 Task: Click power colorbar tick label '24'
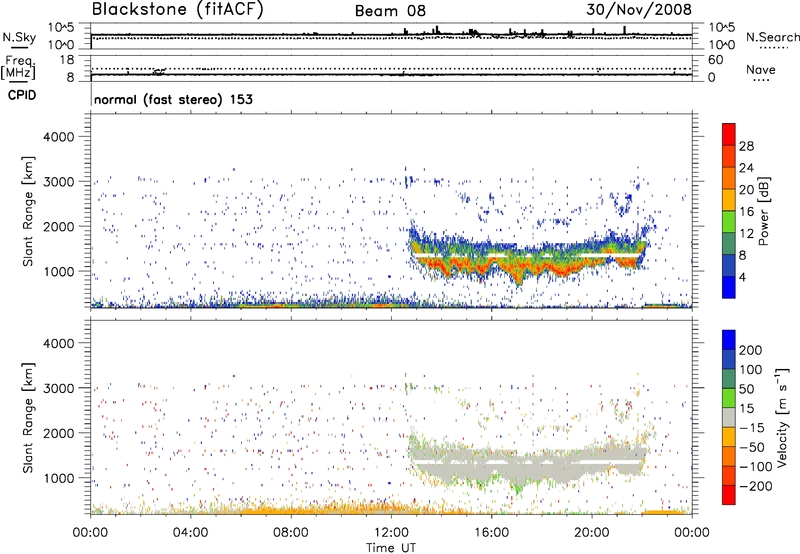pyautogui.click(x=746, y=168)
